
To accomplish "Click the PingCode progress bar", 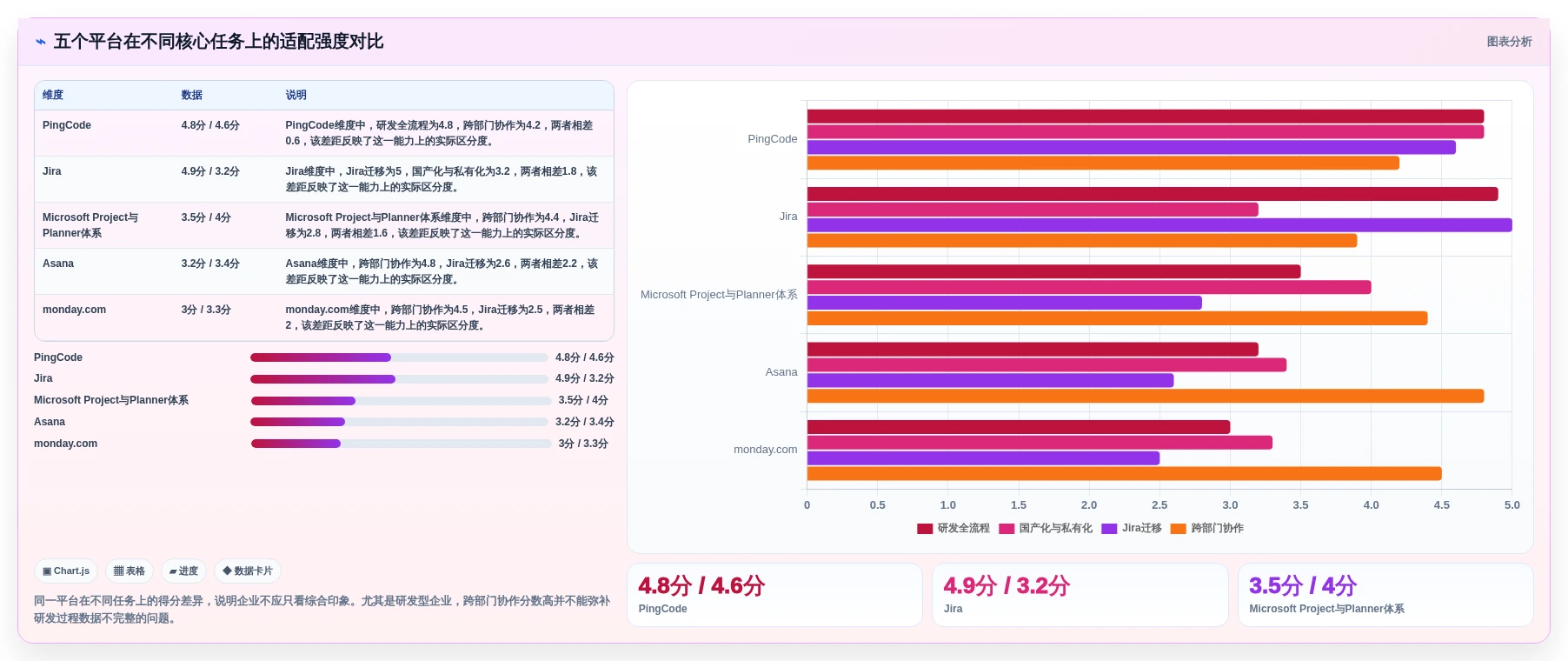I will (x=399, y=357).
